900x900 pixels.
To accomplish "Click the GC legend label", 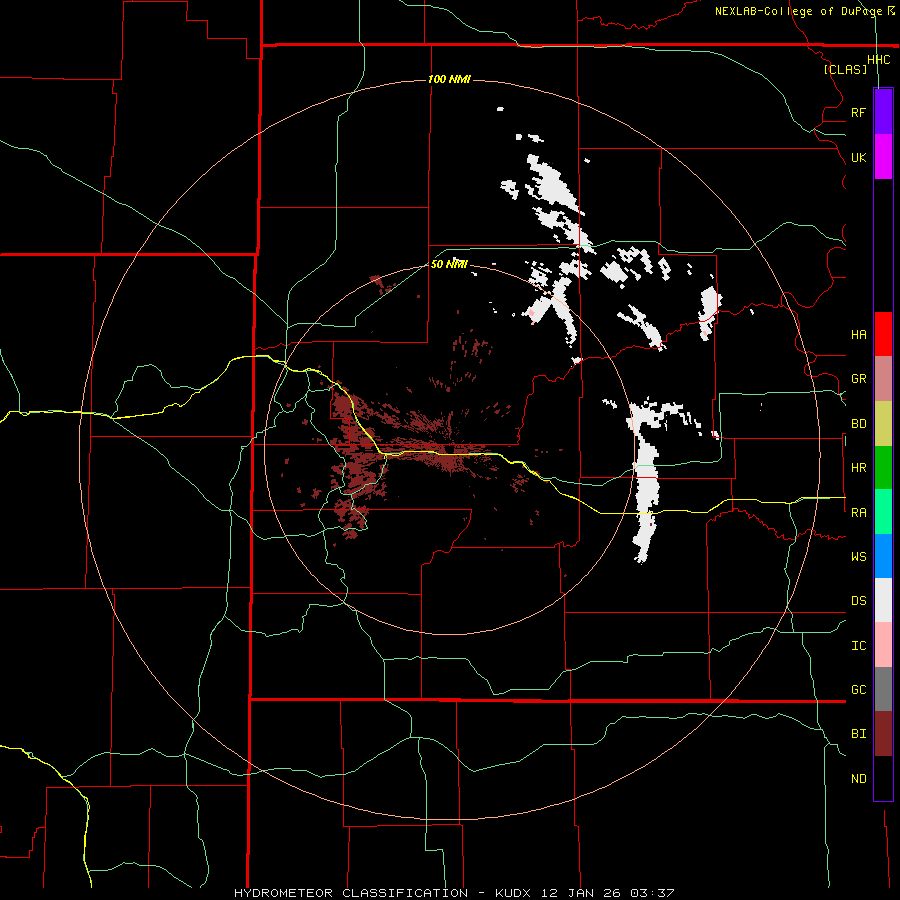I will point(858,690).
